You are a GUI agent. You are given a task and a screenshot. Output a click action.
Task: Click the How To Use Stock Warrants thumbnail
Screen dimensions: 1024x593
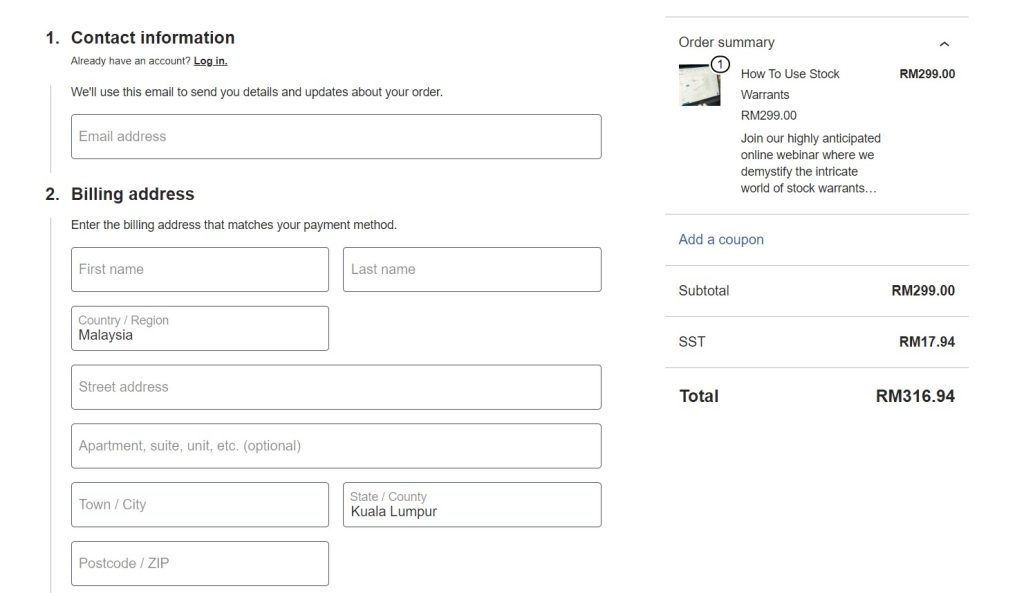[x=697, y=85]
